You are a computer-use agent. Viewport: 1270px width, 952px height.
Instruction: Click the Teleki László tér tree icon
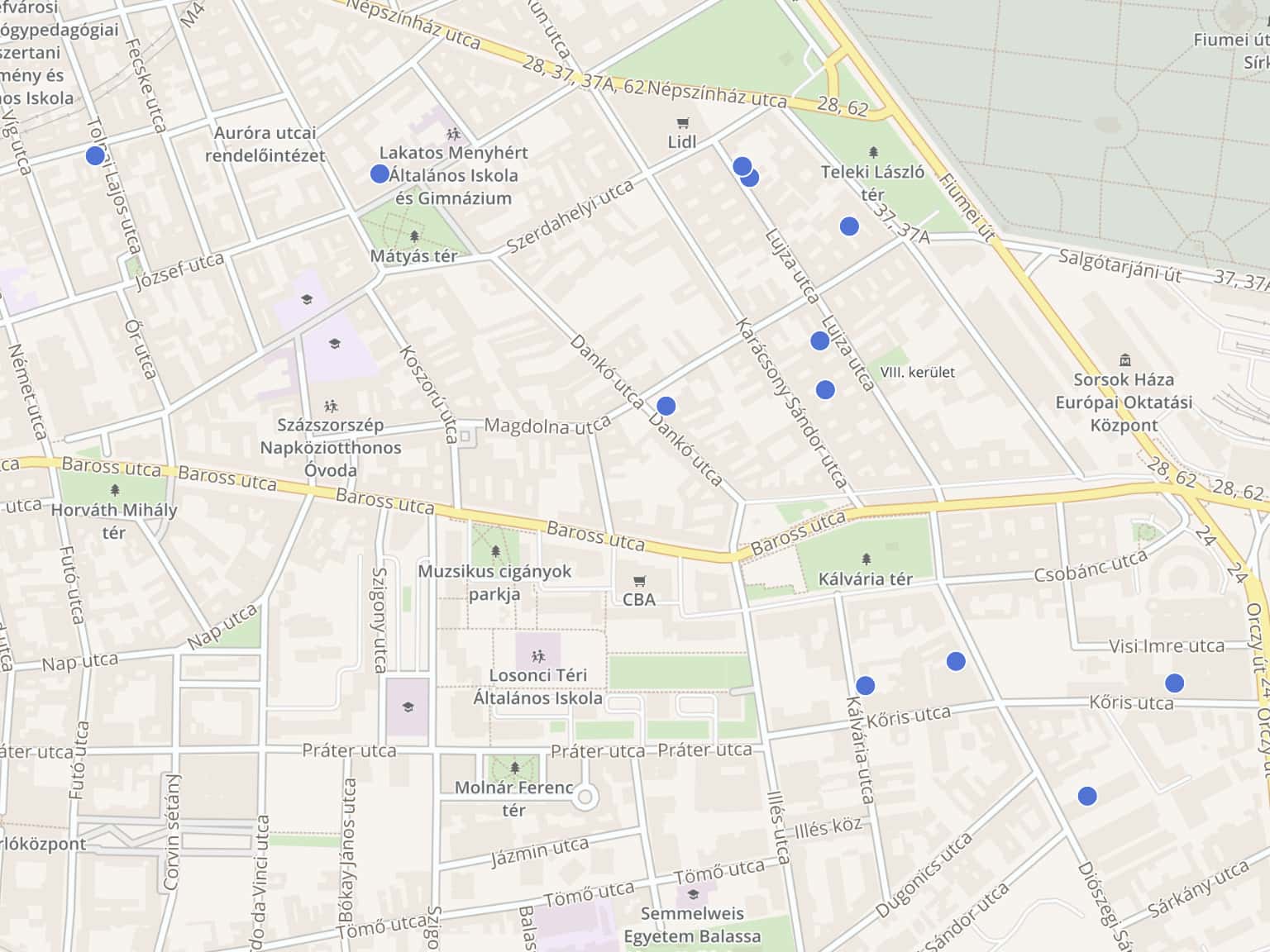coord(874,152)
